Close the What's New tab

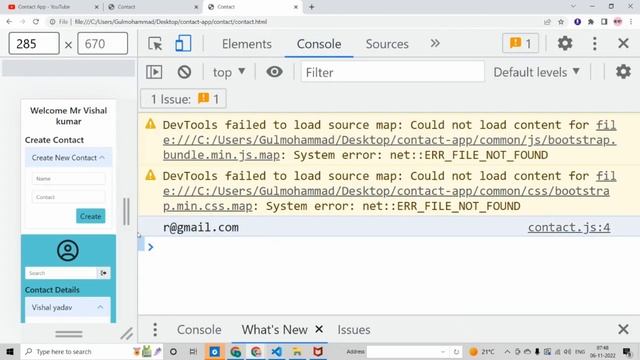[319, 329]
